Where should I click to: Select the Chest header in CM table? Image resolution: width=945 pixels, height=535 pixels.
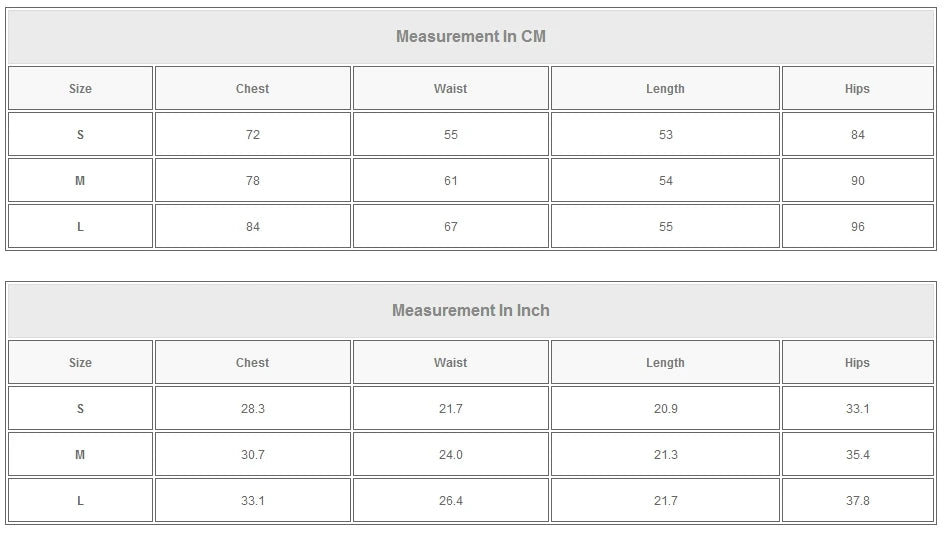click(x=253, y=89)
